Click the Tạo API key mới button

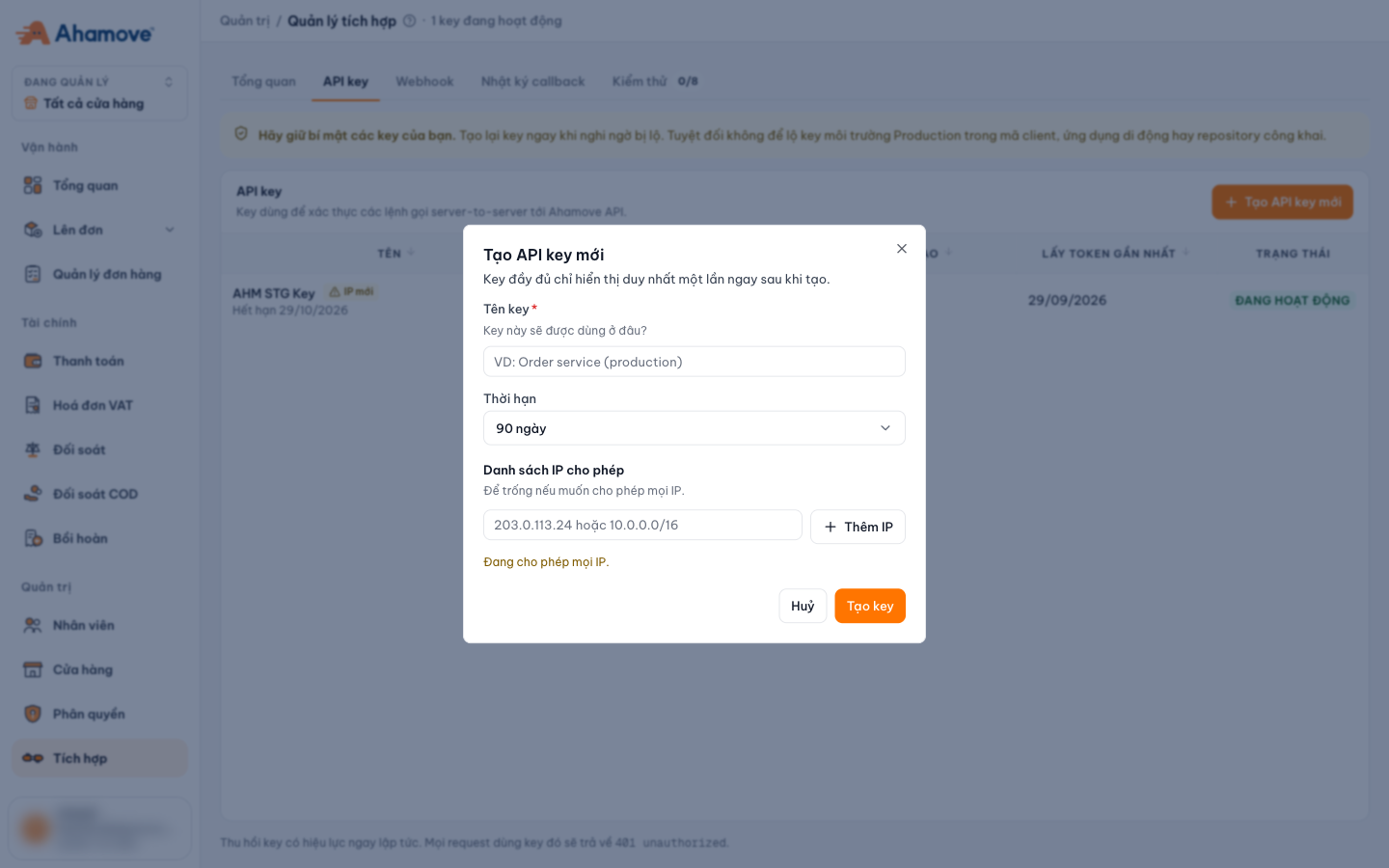pos(1282,202)
